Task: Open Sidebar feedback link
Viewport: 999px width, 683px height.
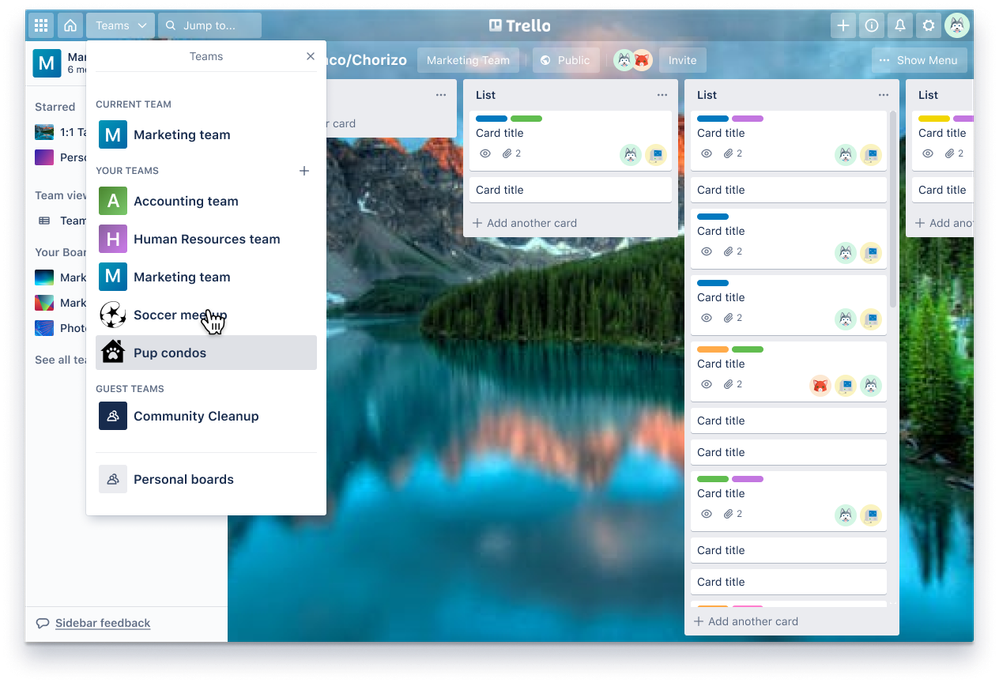Action: tap(103, 623)
